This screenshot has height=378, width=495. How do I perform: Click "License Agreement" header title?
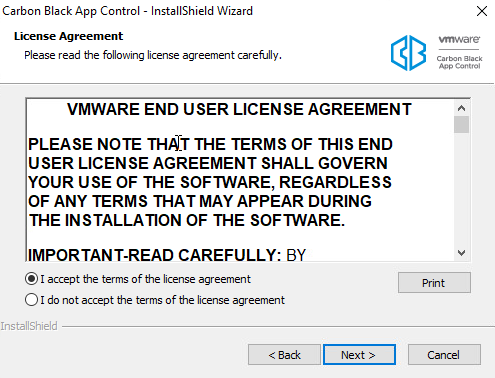coord(68,36)
